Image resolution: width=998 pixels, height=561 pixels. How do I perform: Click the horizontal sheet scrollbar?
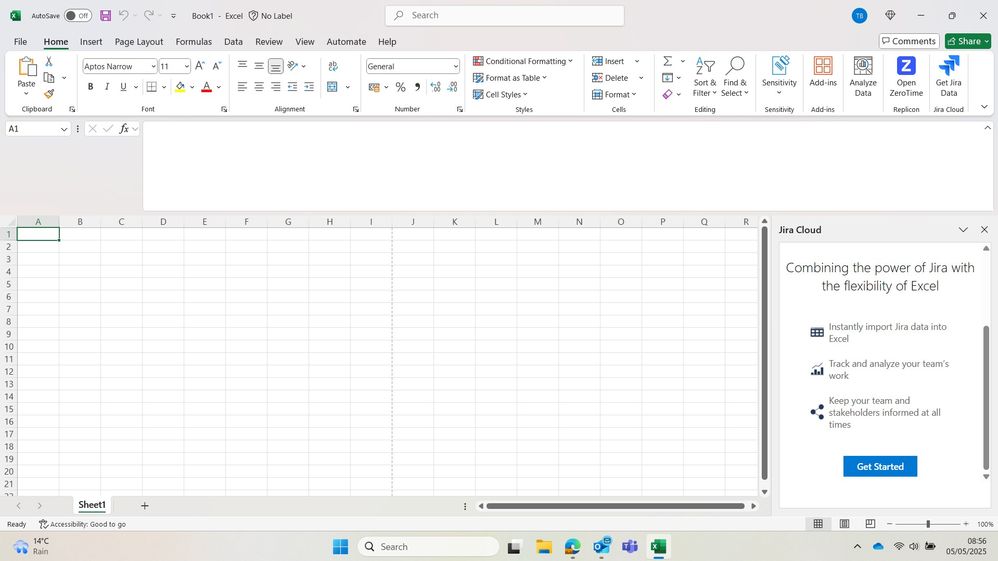(615, 506)
